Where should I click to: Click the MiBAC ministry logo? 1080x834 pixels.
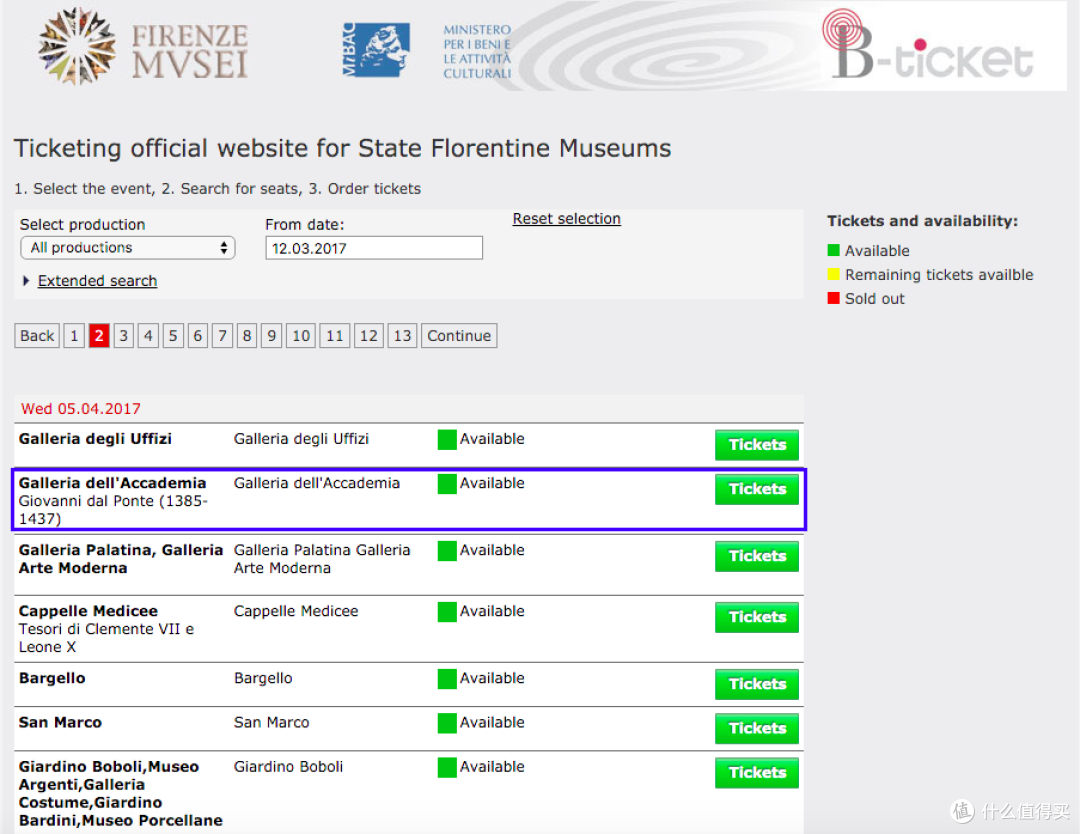pos(426,50)
